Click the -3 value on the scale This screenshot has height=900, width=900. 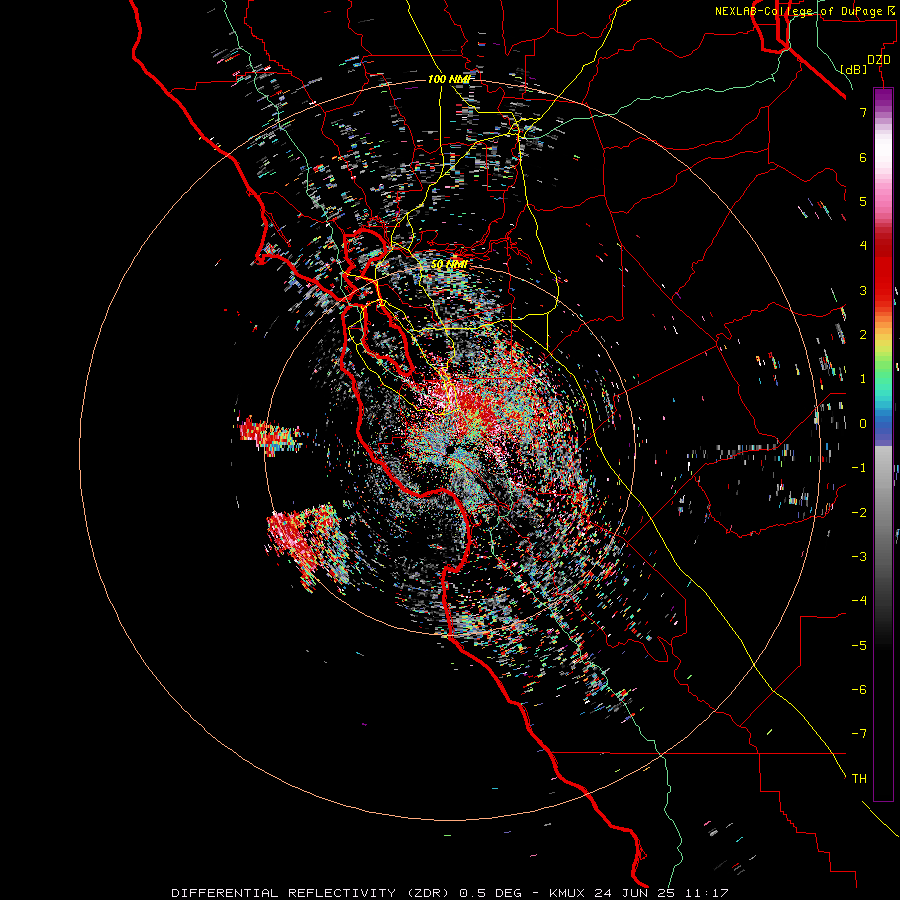coord(859,556)
